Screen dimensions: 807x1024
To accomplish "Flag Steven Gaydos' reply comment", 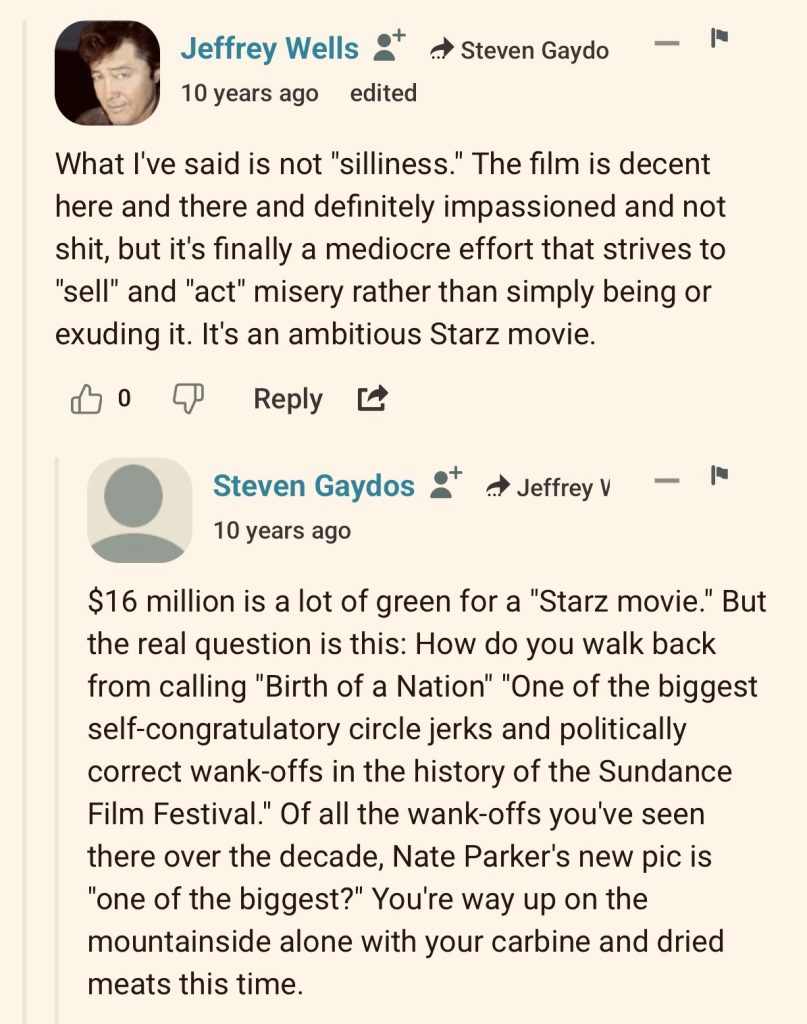I will tap(718, 477).
